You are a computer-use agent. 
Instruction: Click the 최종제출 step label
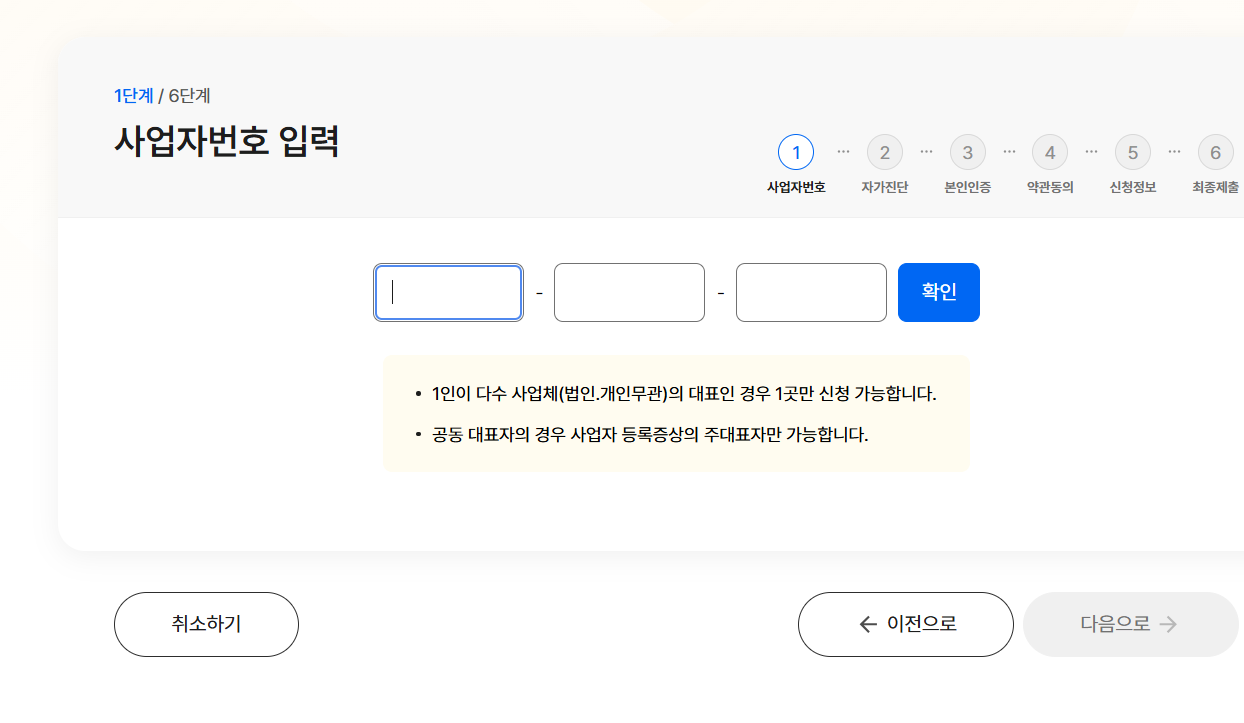(1216, 187)
